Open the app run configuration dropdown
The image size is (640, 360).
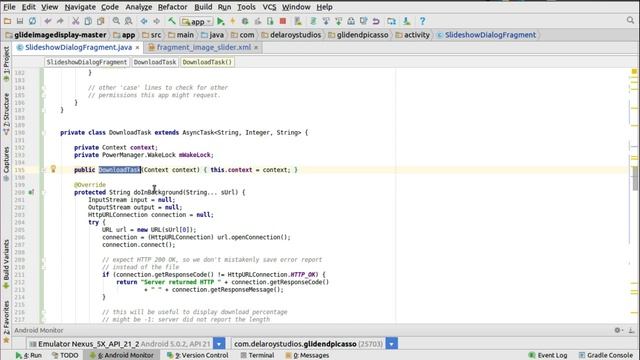pyautogui.click(x=197, y=21)
